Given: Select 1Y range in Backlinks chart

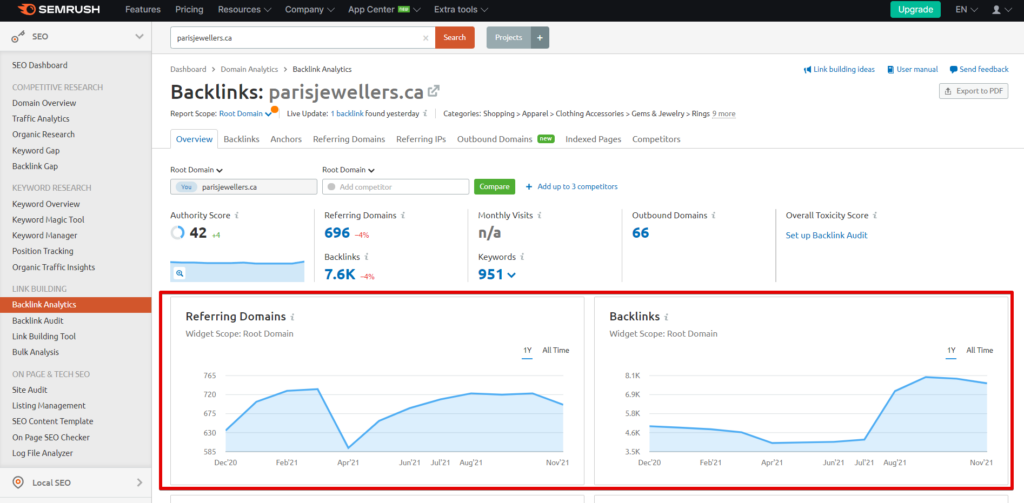Looking at the screenshot, I should click(x=952, y=351).
